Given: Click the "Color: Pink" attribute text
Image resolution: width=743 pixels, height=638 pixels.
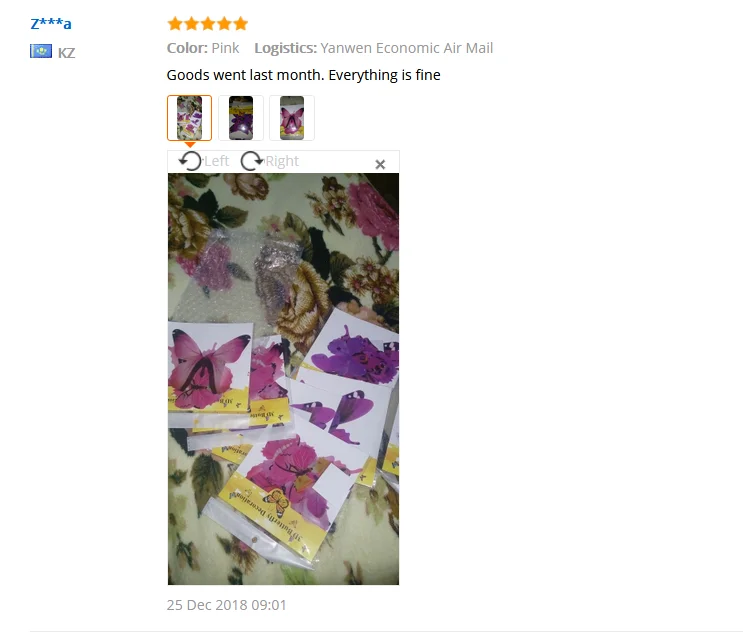Looking at the screenshot, I should pyautogui.click(x=203, y=48).
